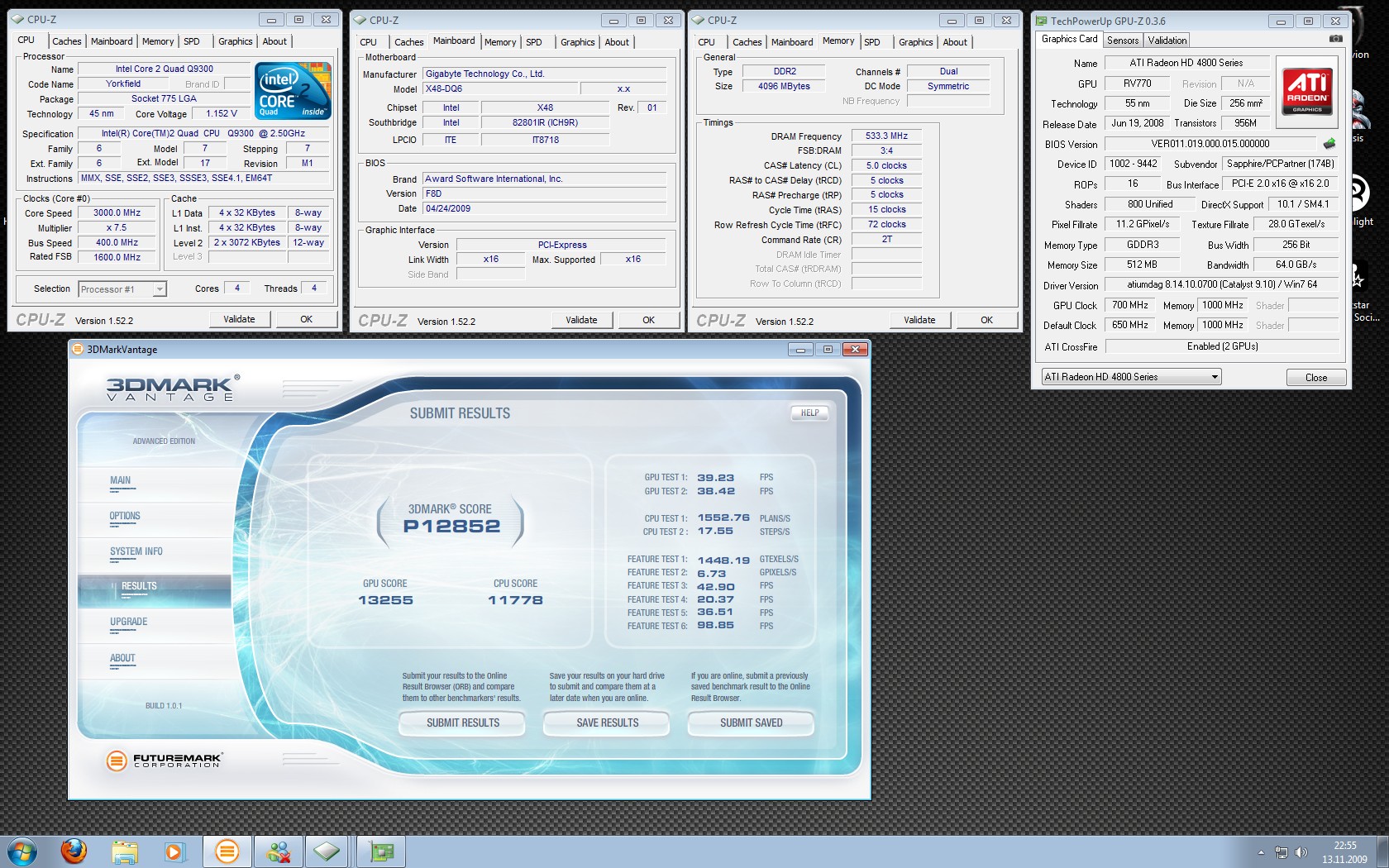Select the CPU-Z taskbar button

point(327,851)
